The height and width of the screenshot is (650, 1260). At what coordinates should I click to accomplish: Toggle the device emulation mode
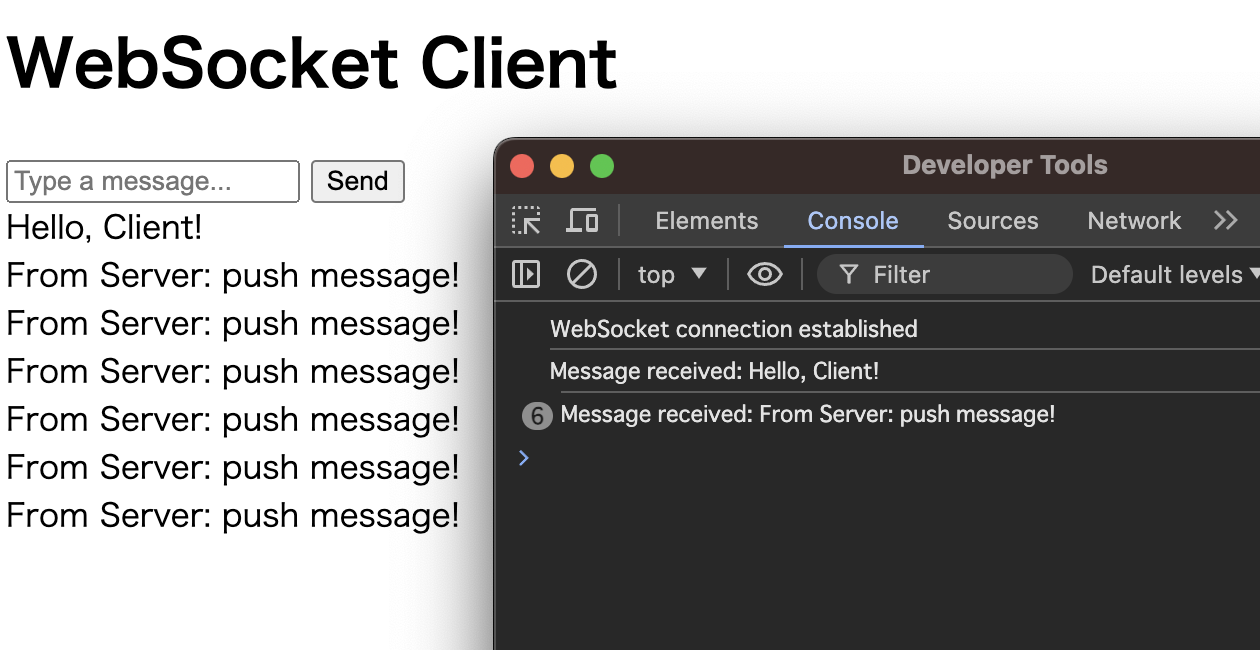pos(583,220)
